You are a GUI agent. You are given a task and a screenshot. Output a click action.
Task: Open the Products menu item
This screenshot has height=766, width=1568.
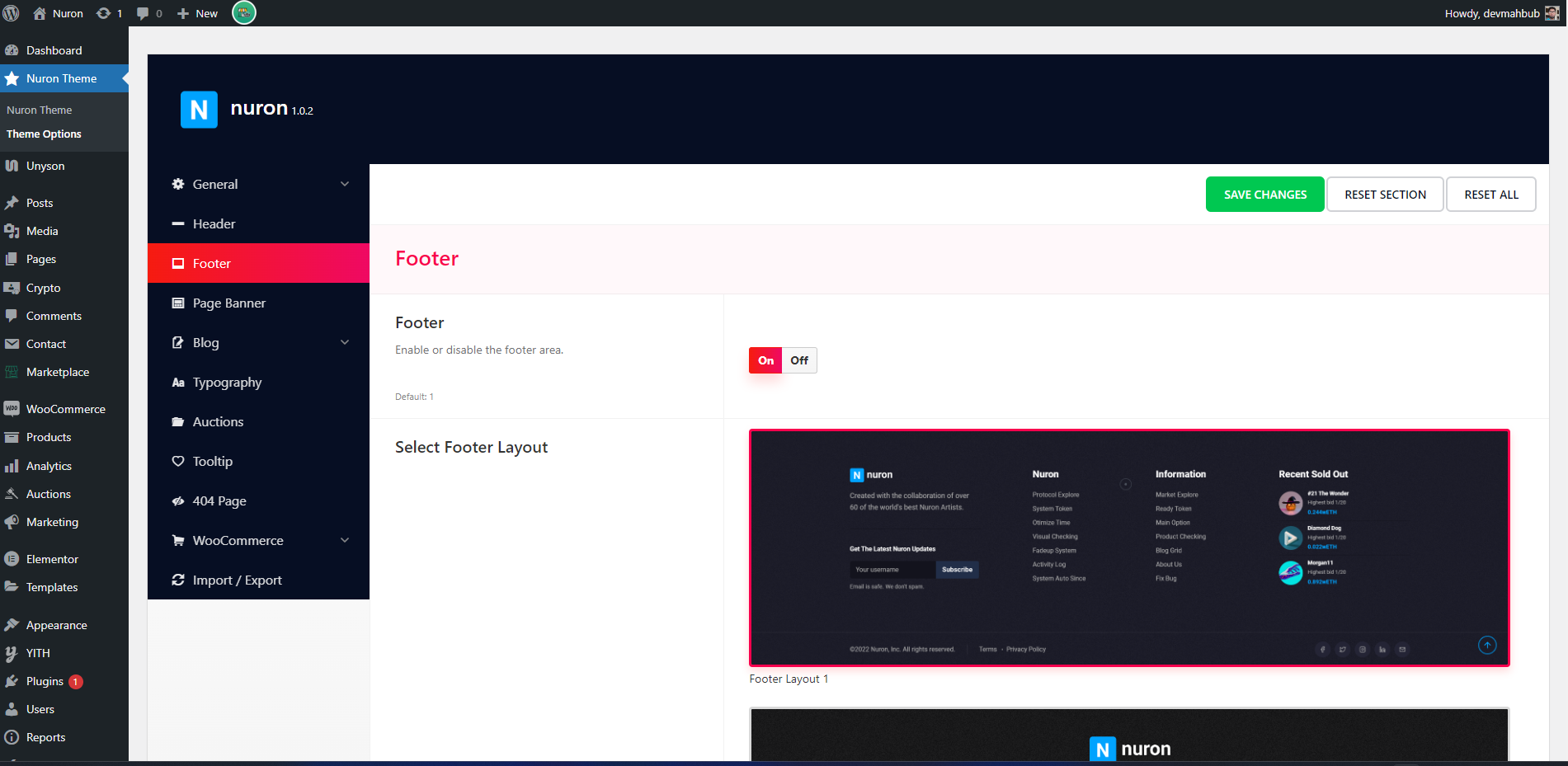pyautogui.click(x=64, y=437)
